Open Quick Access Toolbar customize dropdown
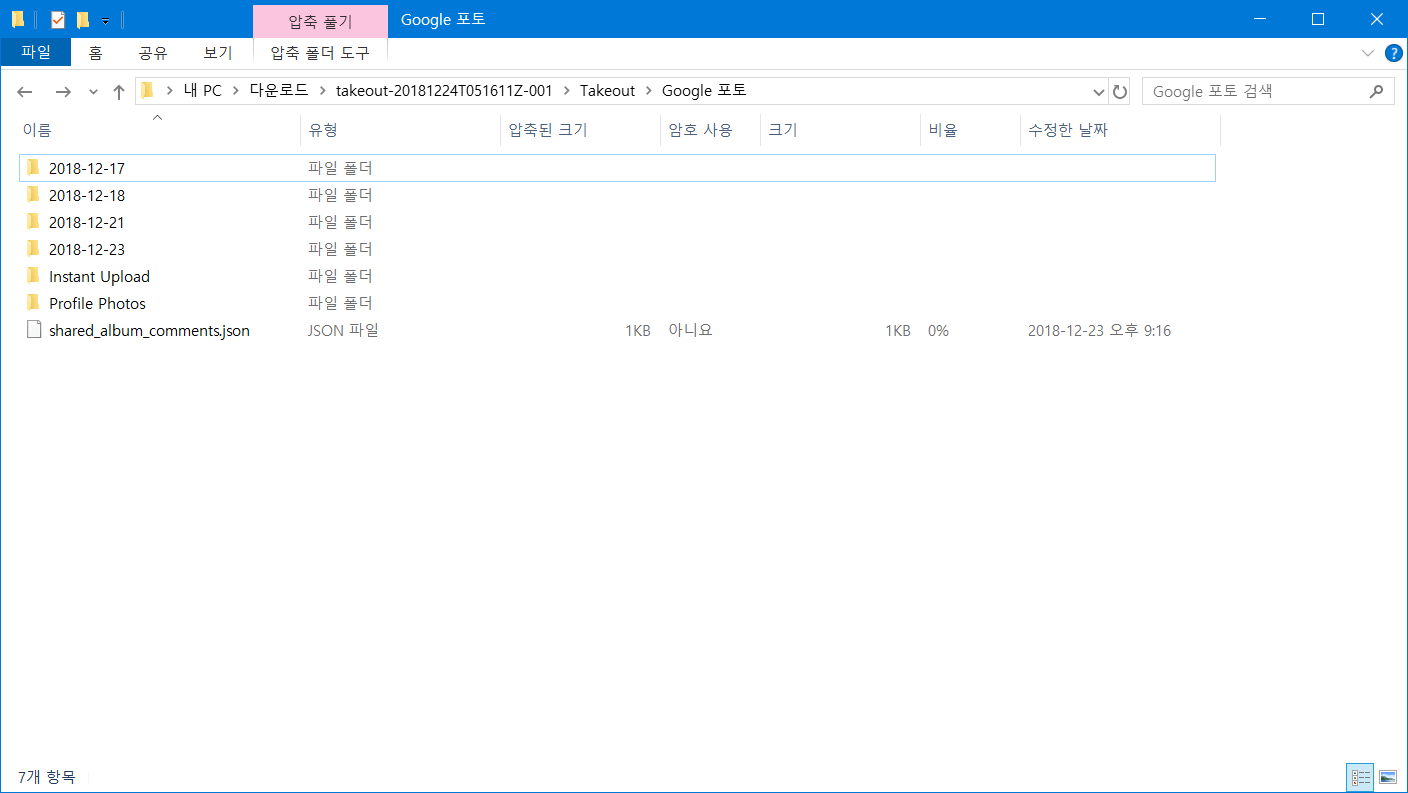This screenshot has height=793, width=1408. (105, 20)
